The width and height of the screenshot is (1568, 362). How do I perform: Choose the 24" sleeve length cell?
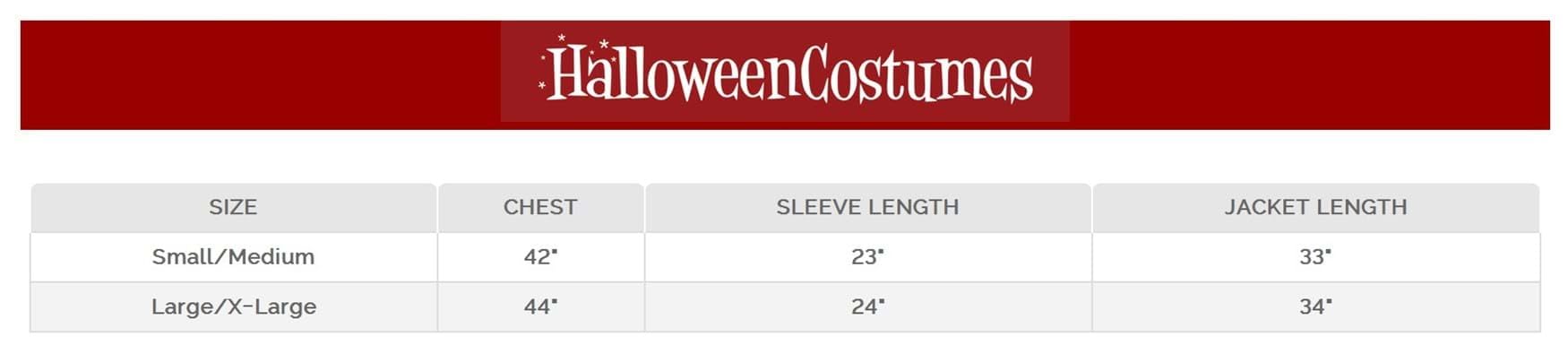tap(867, 306)
